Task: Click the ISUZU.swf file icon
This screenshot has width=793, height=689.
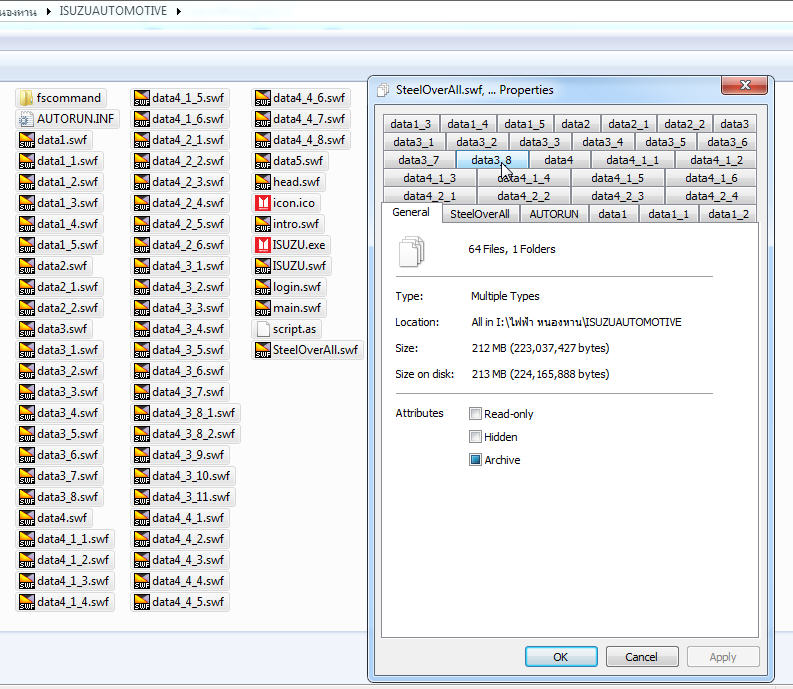Action: (x=262, y=266)
